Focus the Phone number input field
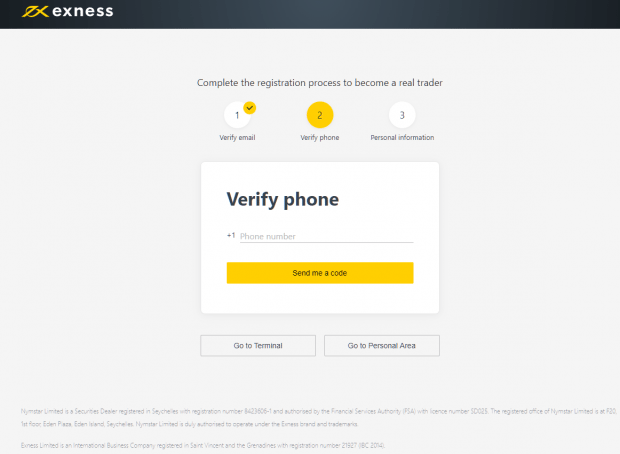The image size is (620, 454). (x=325, y=237)
